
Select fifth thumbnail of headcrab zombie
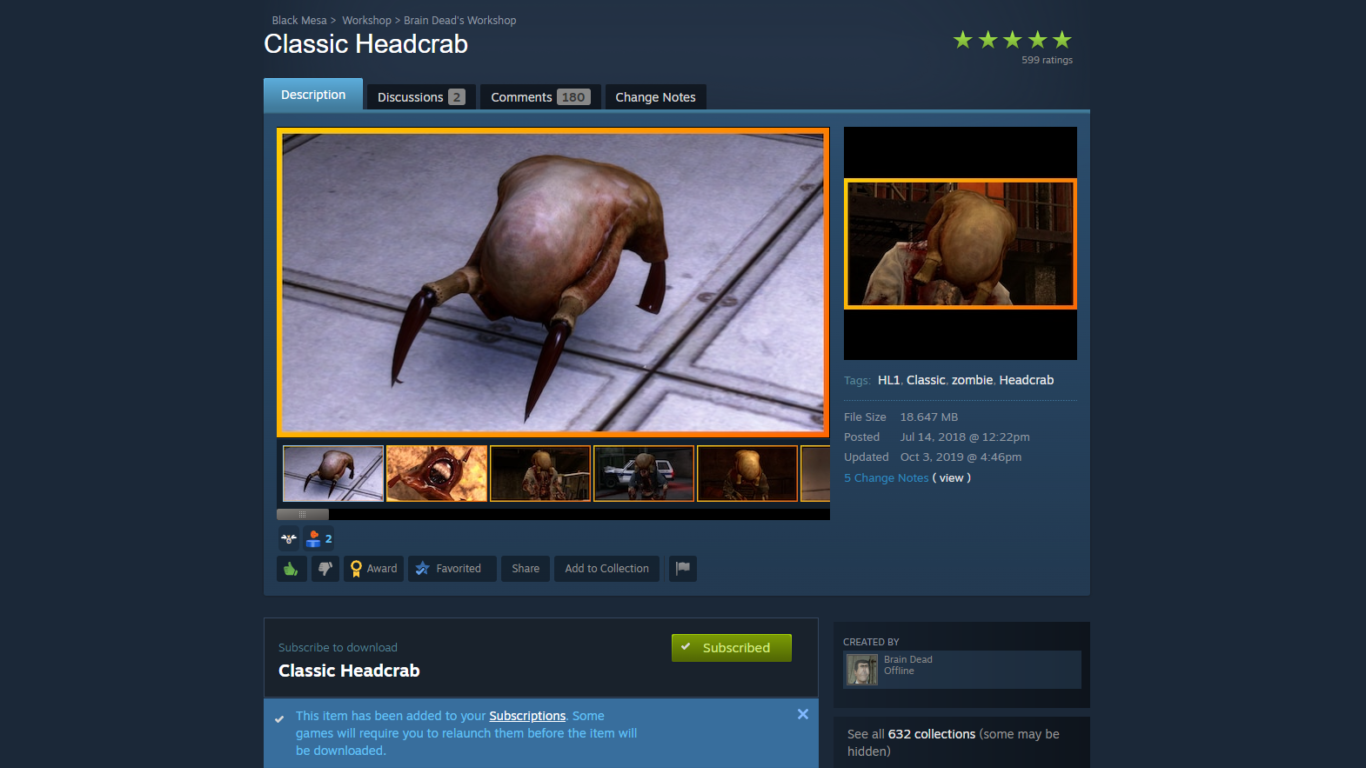click(747, 473)
